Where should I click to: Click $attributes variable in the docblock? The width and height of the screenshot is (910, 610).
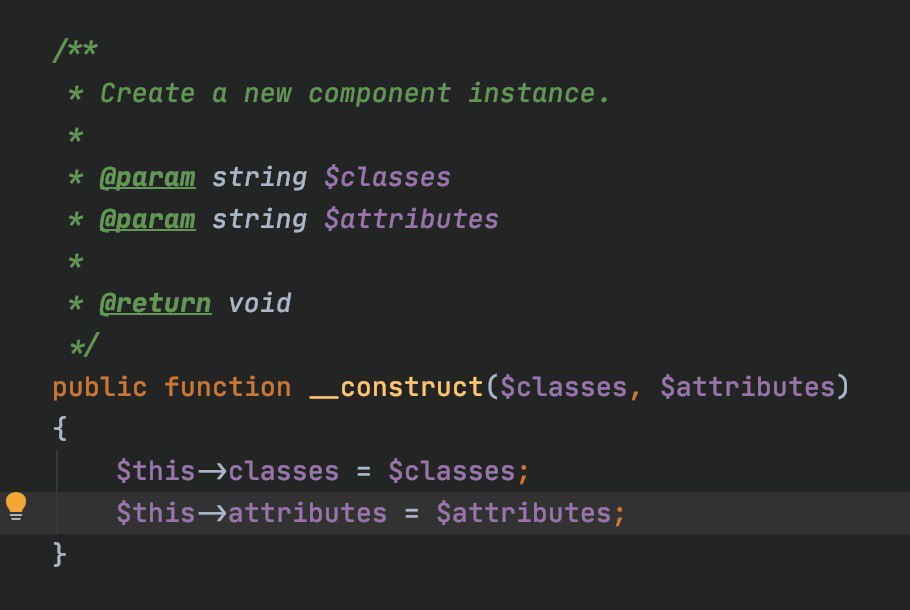pos(411,219)
